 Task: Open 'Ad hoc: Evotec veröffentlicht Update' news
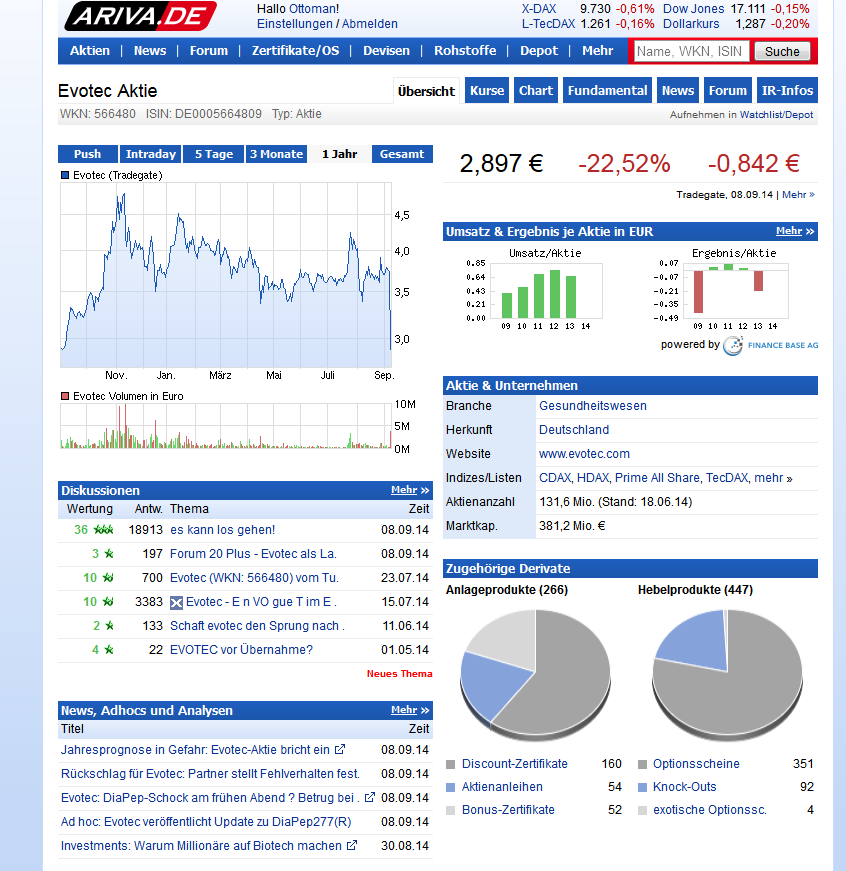coord(206,822)
